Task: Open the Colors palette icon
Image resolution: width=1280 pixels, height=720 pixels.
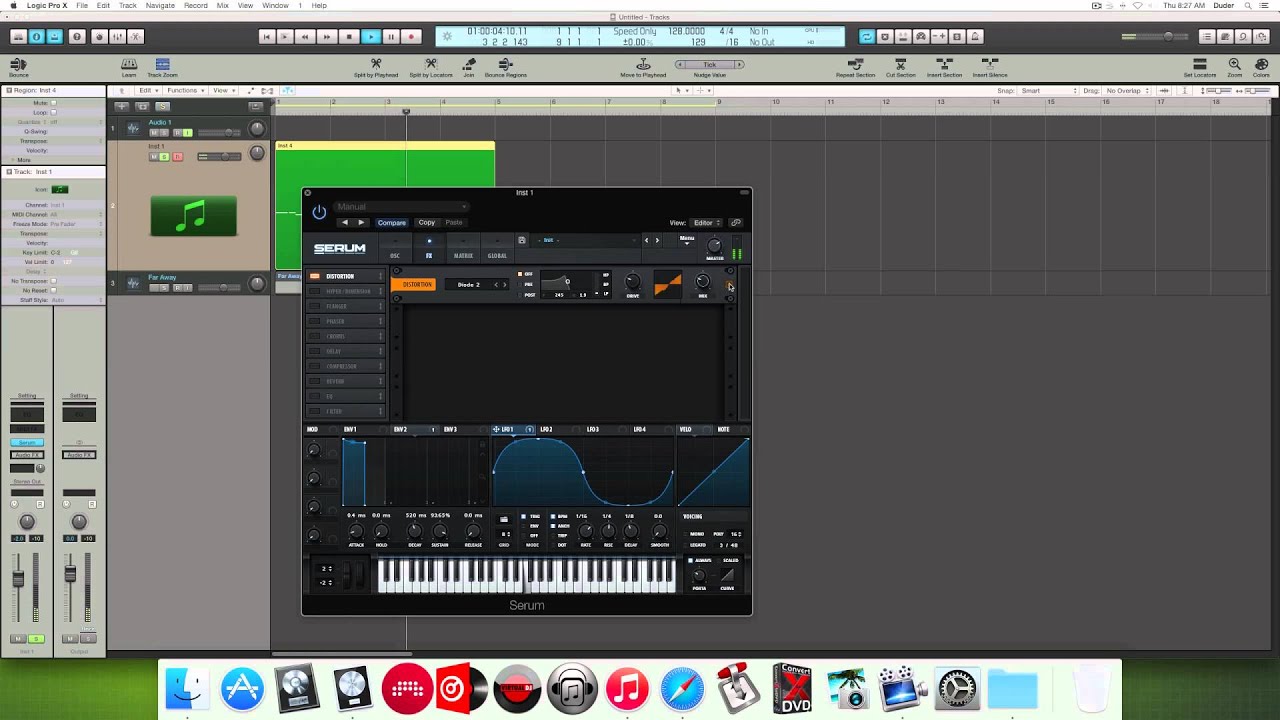Action: point(1260,64)
